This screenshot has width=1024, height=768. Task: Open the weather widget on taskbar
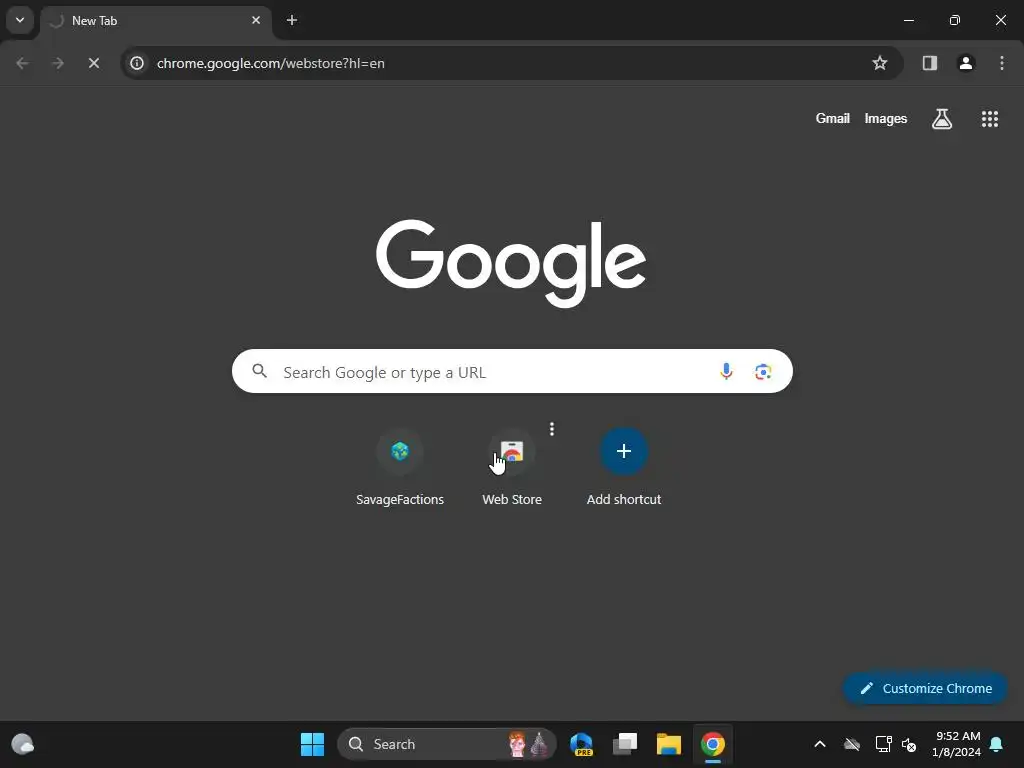point(23,744)
